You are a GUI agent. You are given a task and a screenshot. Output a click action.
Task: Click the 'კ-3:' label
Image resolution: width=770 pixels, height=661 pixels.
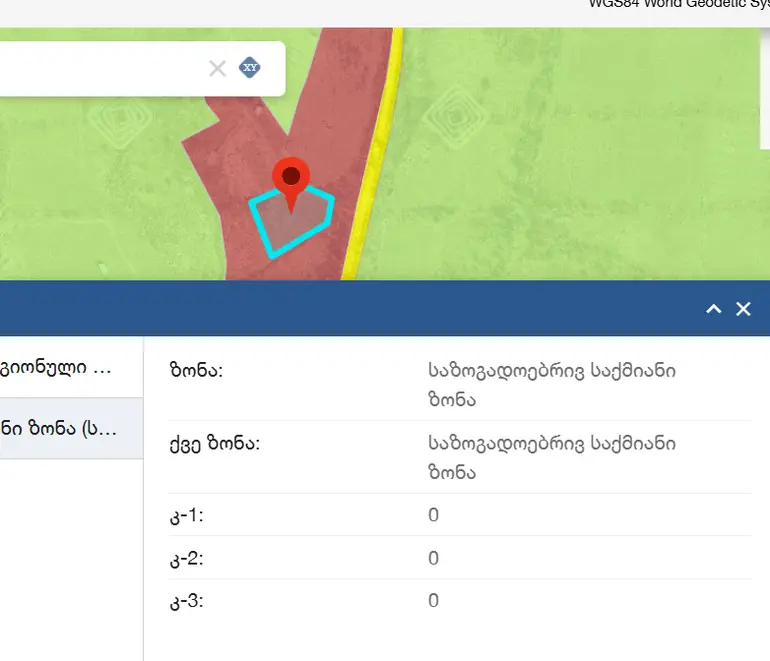[186, 601]
